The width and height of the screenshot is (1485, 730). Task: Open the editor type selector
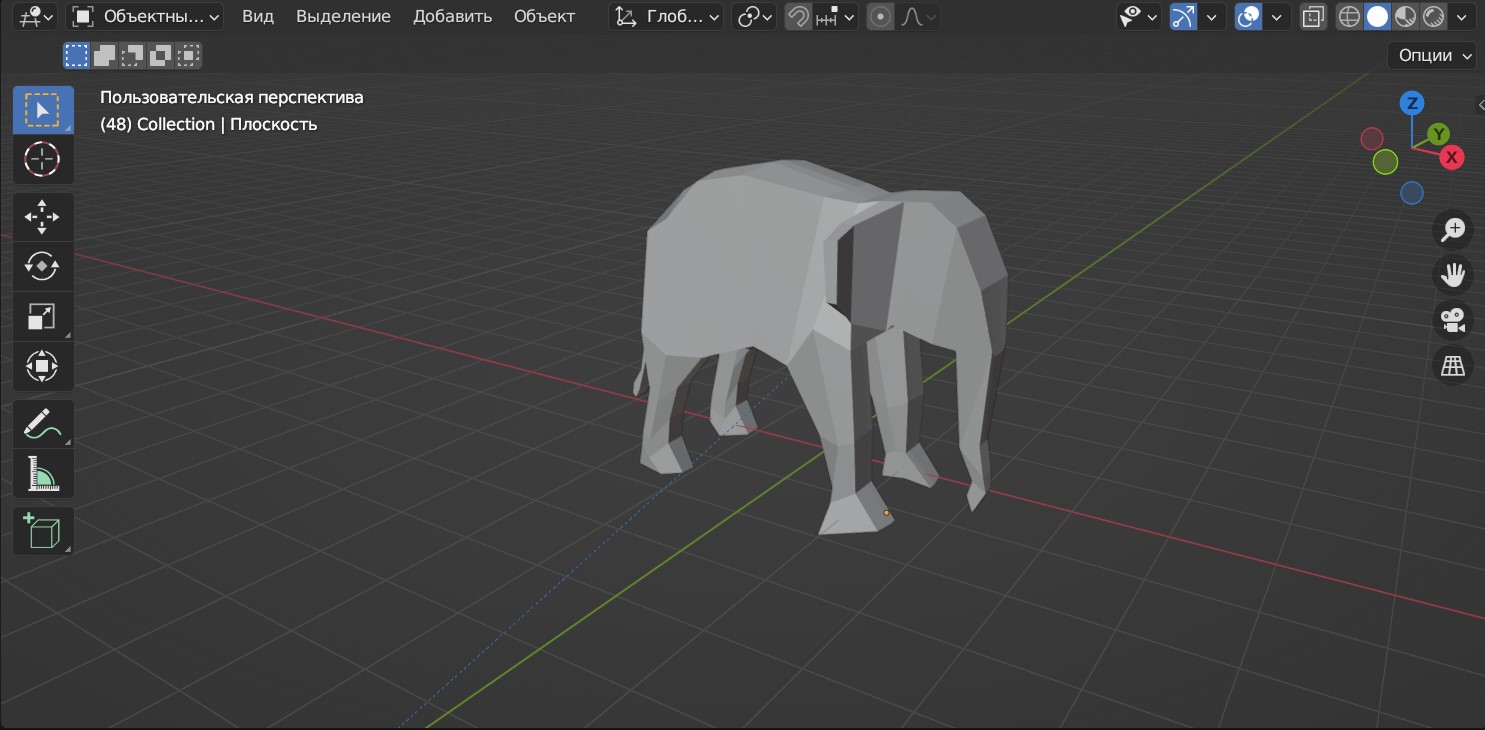click(36, 16)
